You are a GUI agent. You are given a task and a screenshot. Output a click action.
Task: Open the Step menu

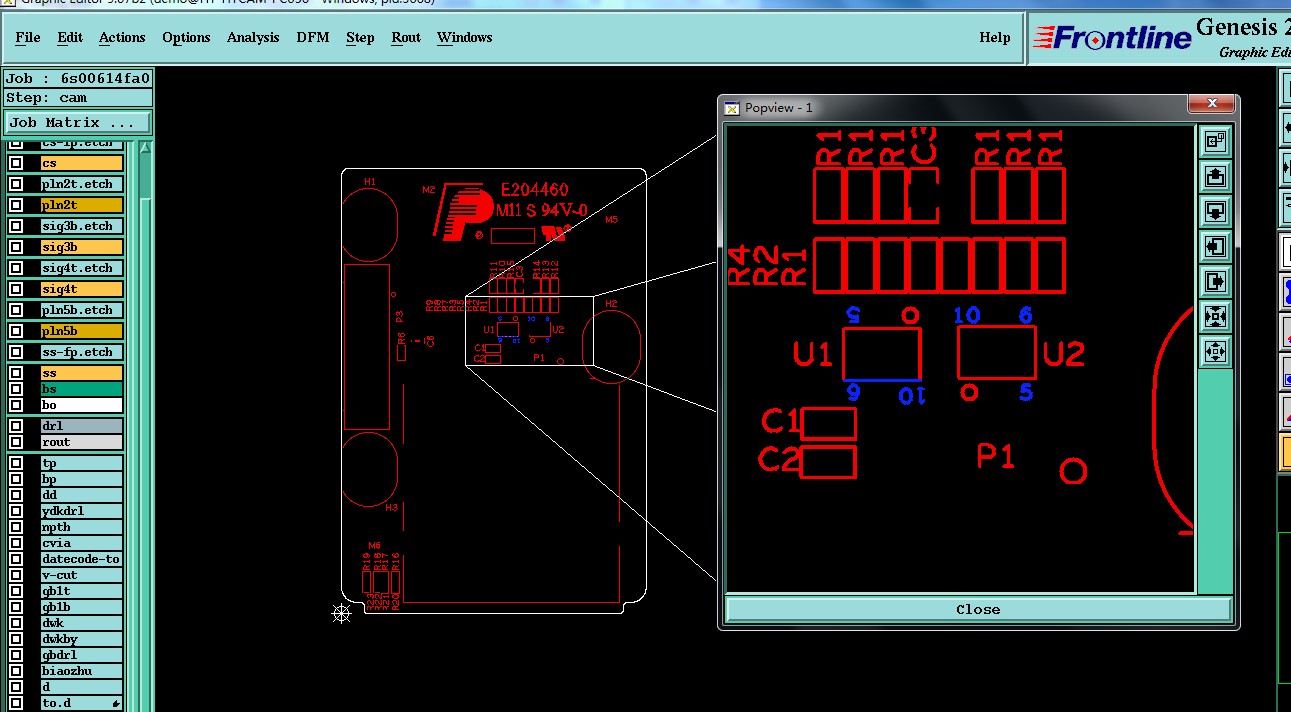360,37
